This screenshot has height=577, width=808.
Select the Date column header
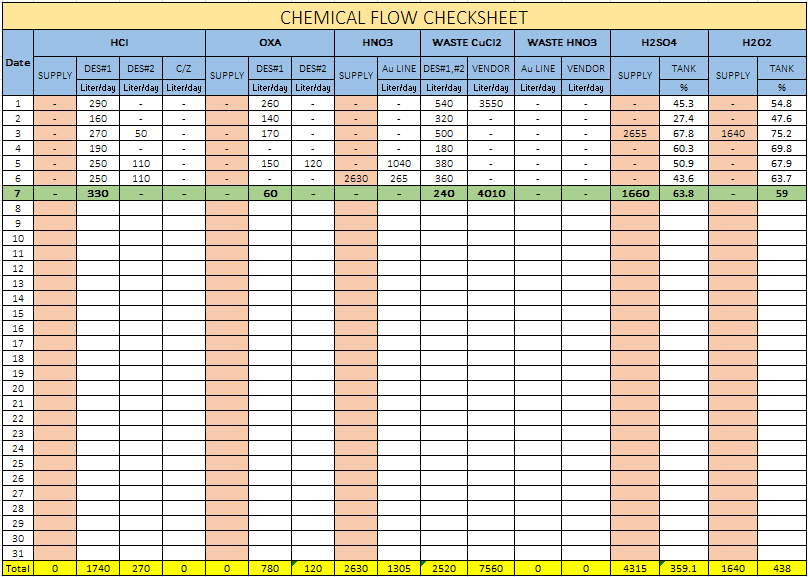click(18, 62)
